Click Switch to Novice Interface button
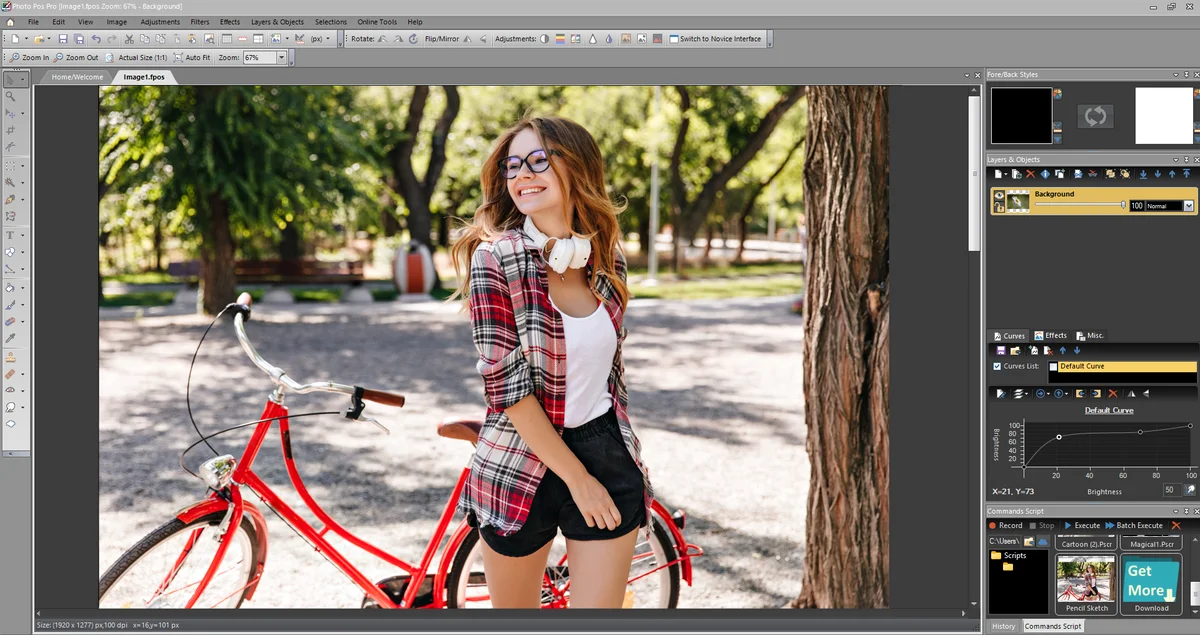The image size is (1200, 635). (x=714, y=39)
